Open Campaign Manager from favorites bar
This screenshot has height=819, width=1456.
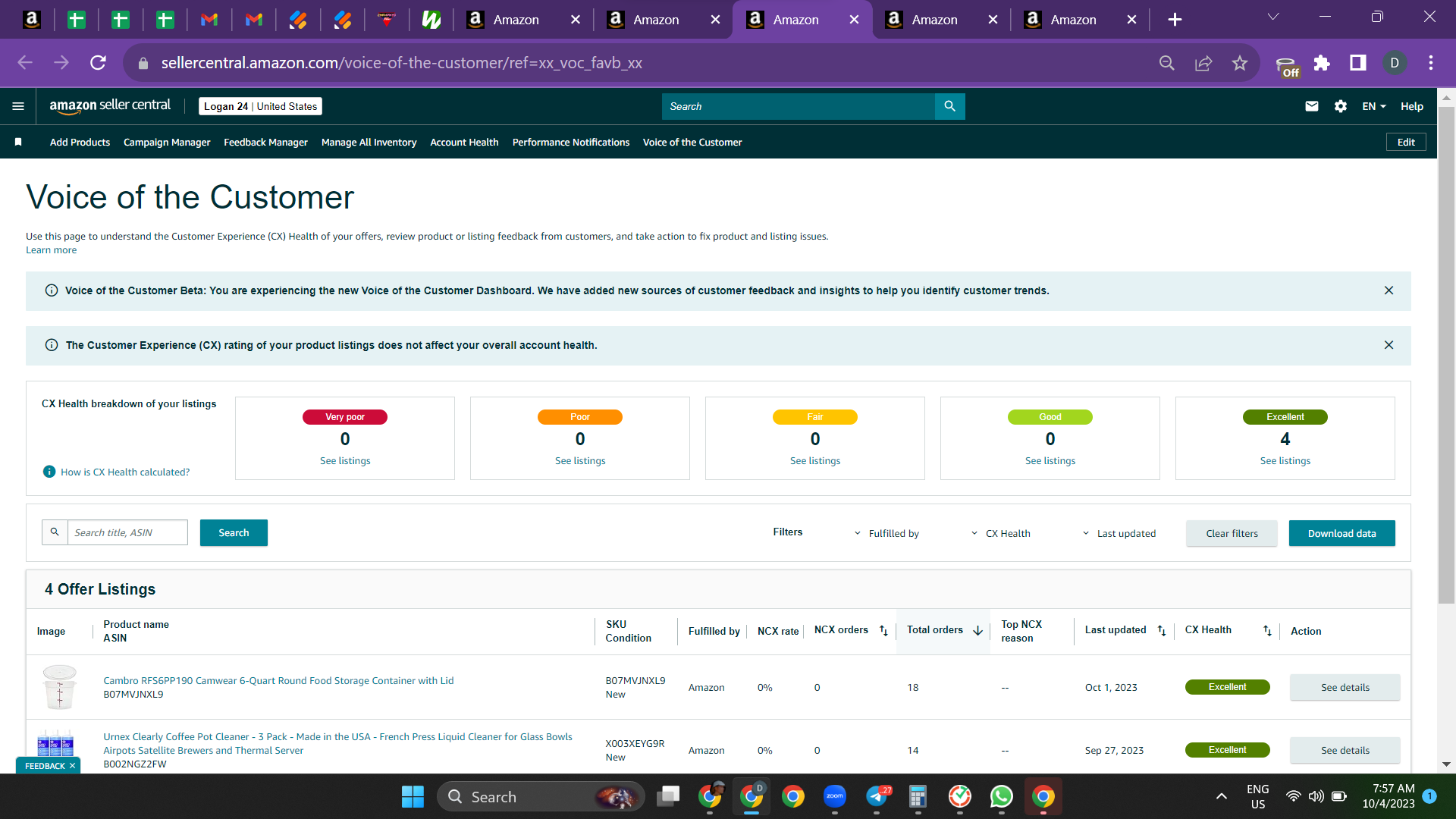pyautogui.click(x=167, y=142)
